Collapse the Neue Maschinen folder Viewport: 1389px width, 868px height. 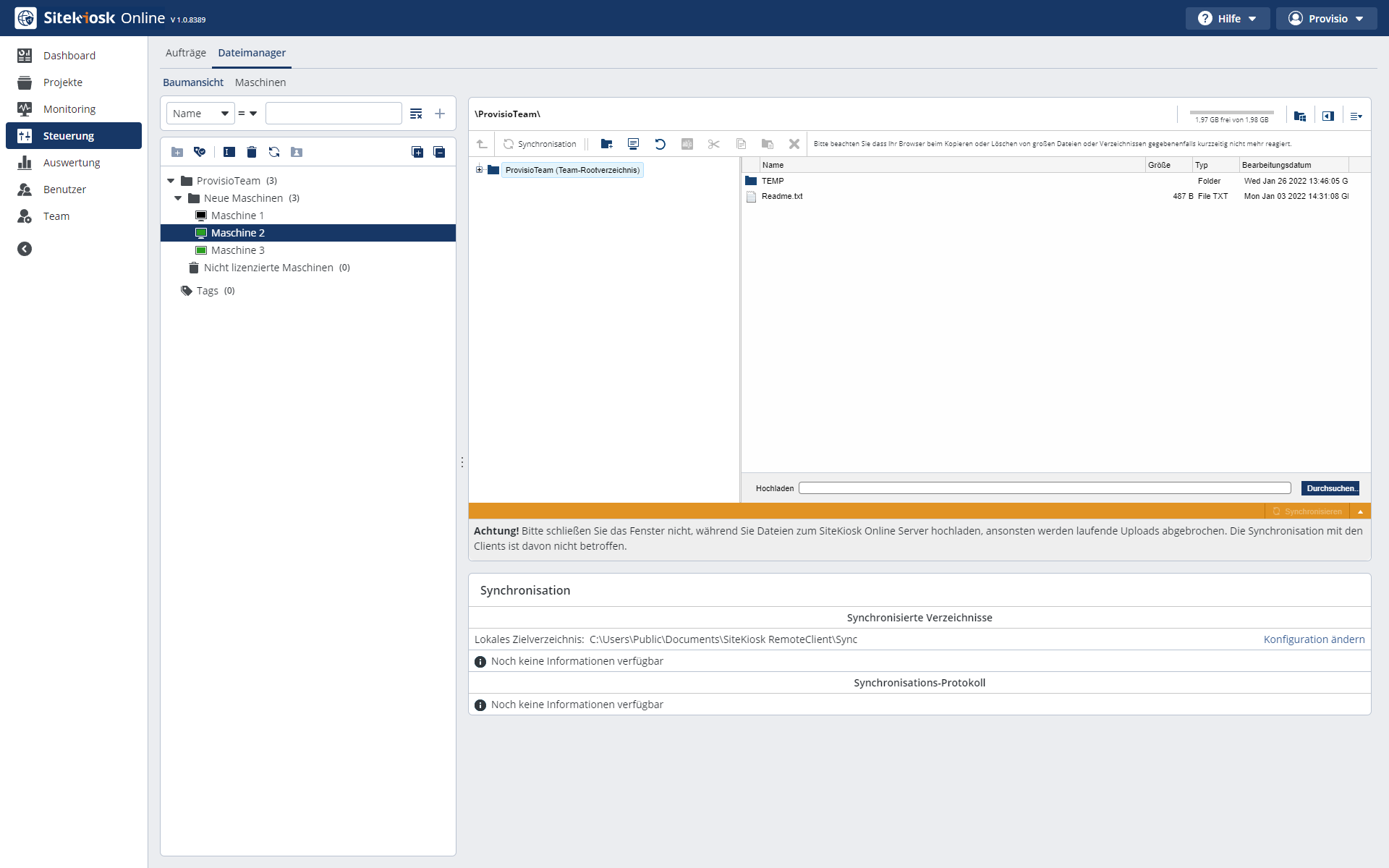coord(178,198)
